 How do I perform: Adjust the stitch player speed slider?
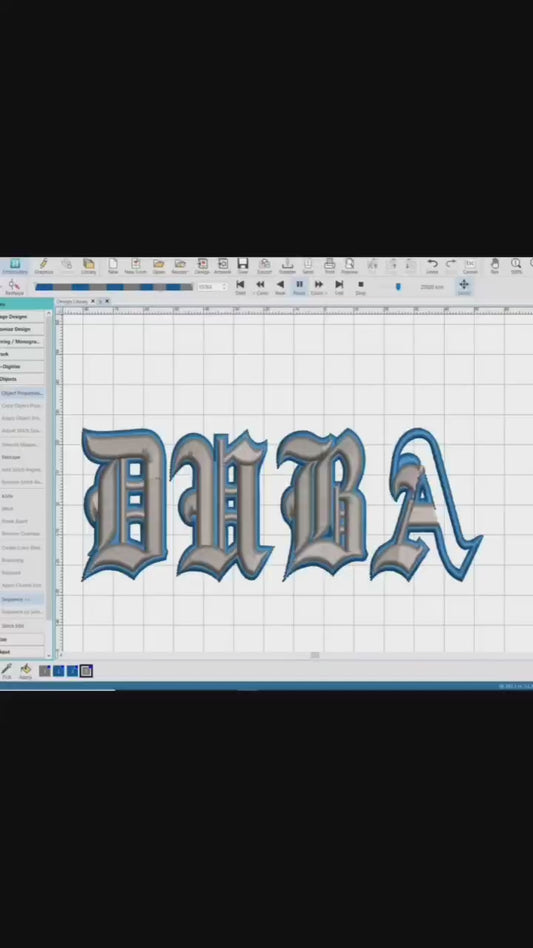click(398, 287)
